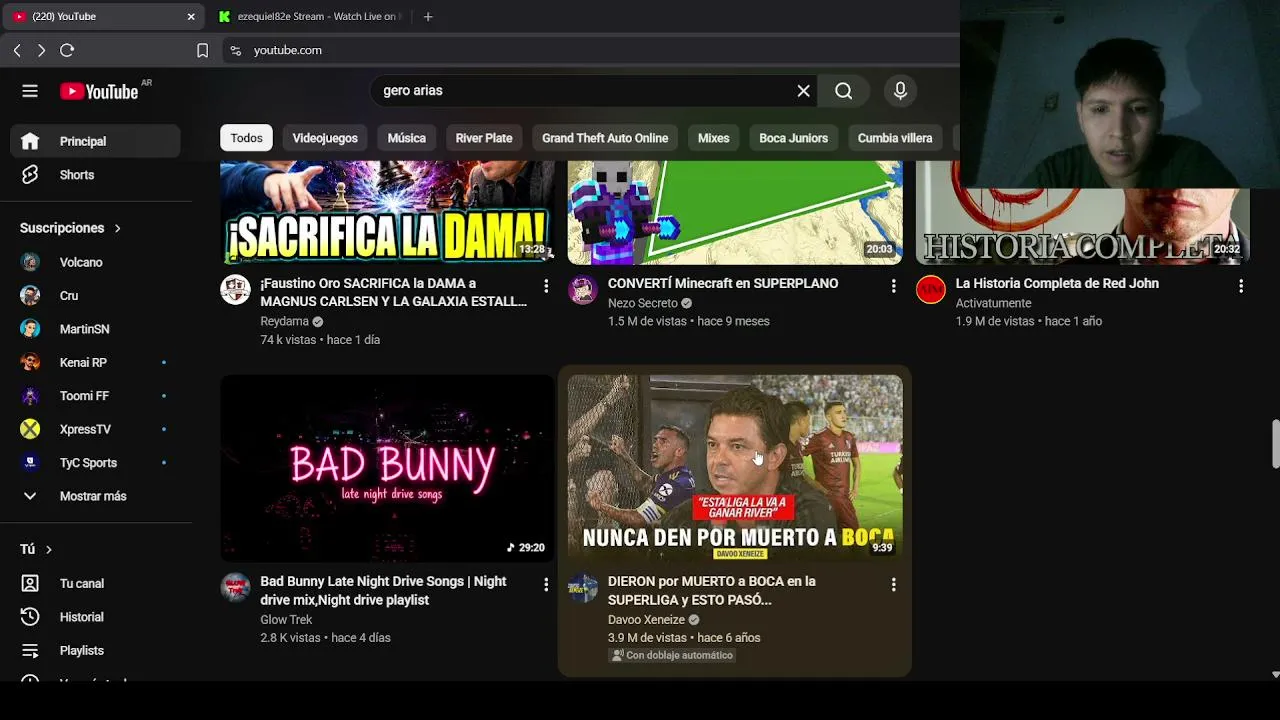Reload the current browser page
The image size is (1280, 720).
pyautogui.click(x=67, y=50)
